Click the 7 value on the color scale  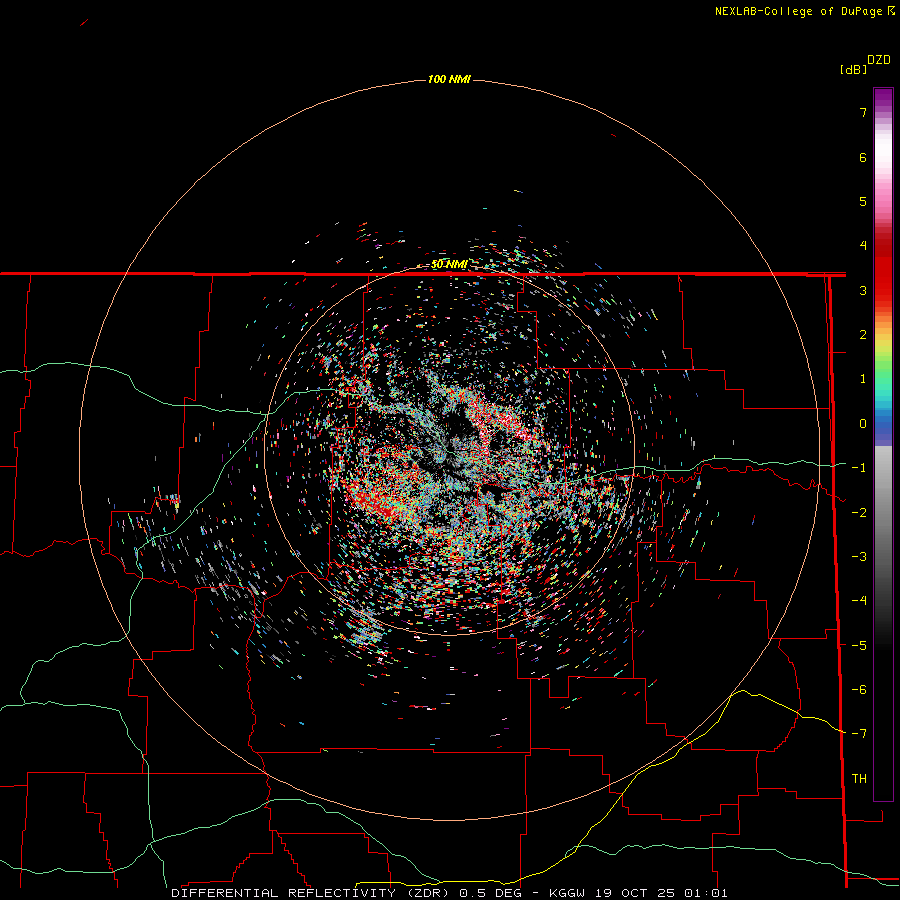pos(863,112)
